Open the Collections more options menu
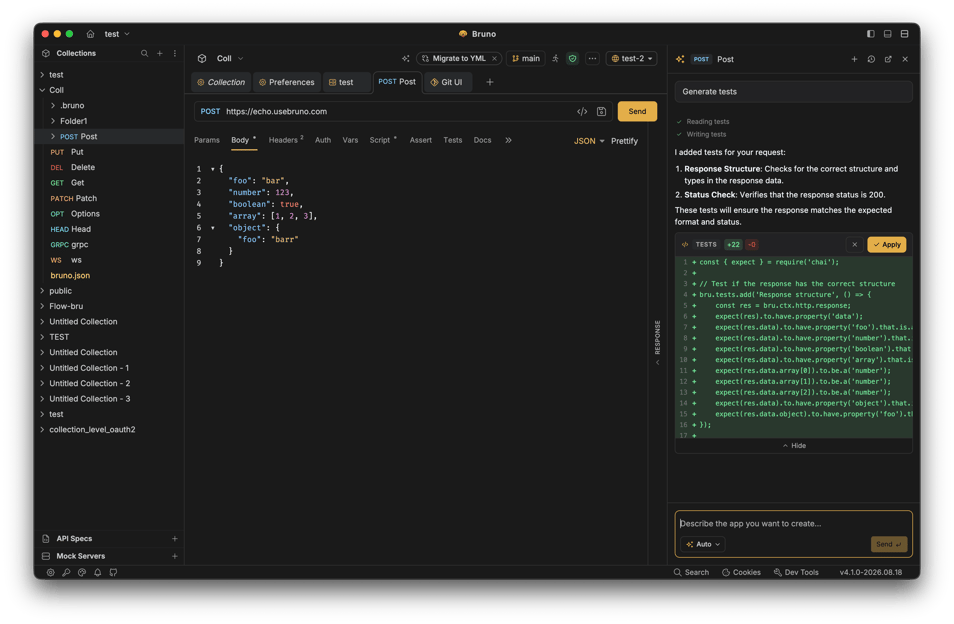Image resolution: width=954 pixels, height=624 pixels. (175, 54)
